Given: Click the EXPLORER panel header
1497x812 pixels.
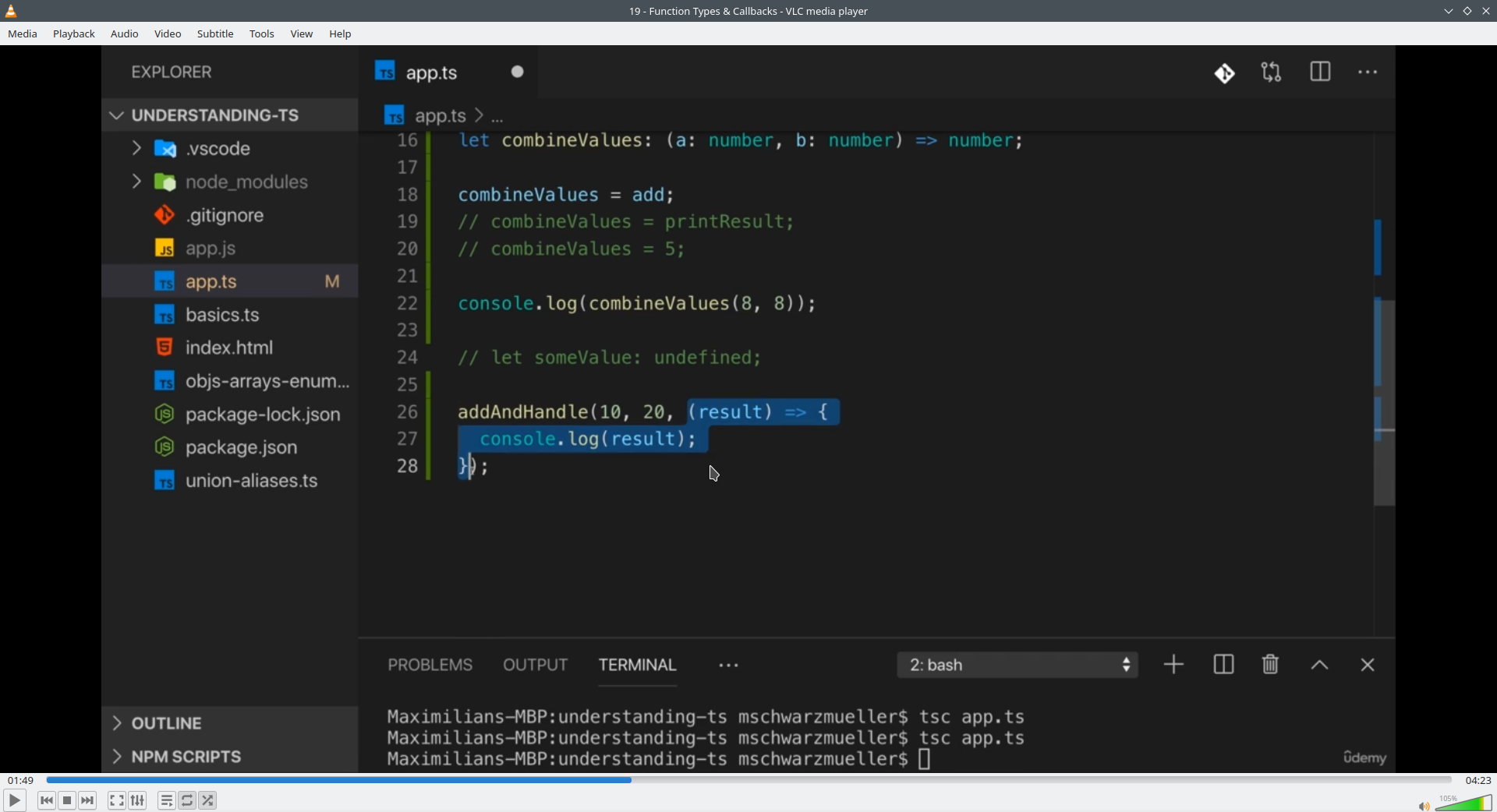Looking at the screenshot, I should (172, 72).
